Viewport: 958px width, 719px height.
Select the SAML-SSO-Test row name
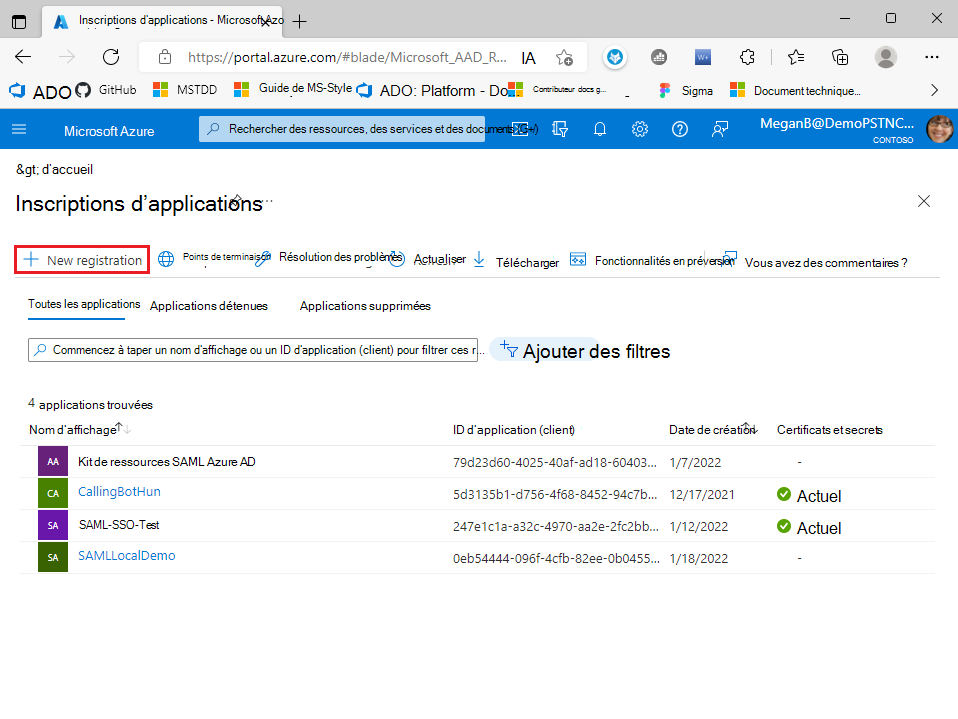(119, 525)
